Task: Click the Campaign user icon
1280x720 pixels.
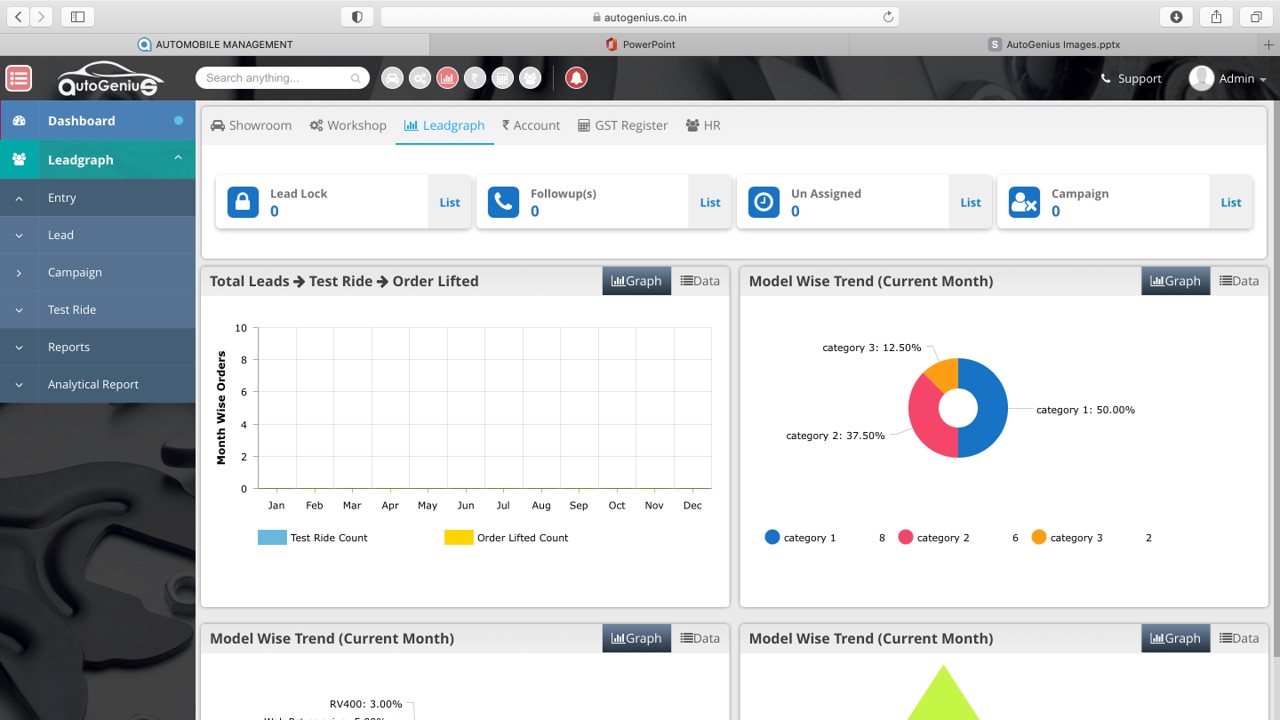Action: pos(1024,202)
